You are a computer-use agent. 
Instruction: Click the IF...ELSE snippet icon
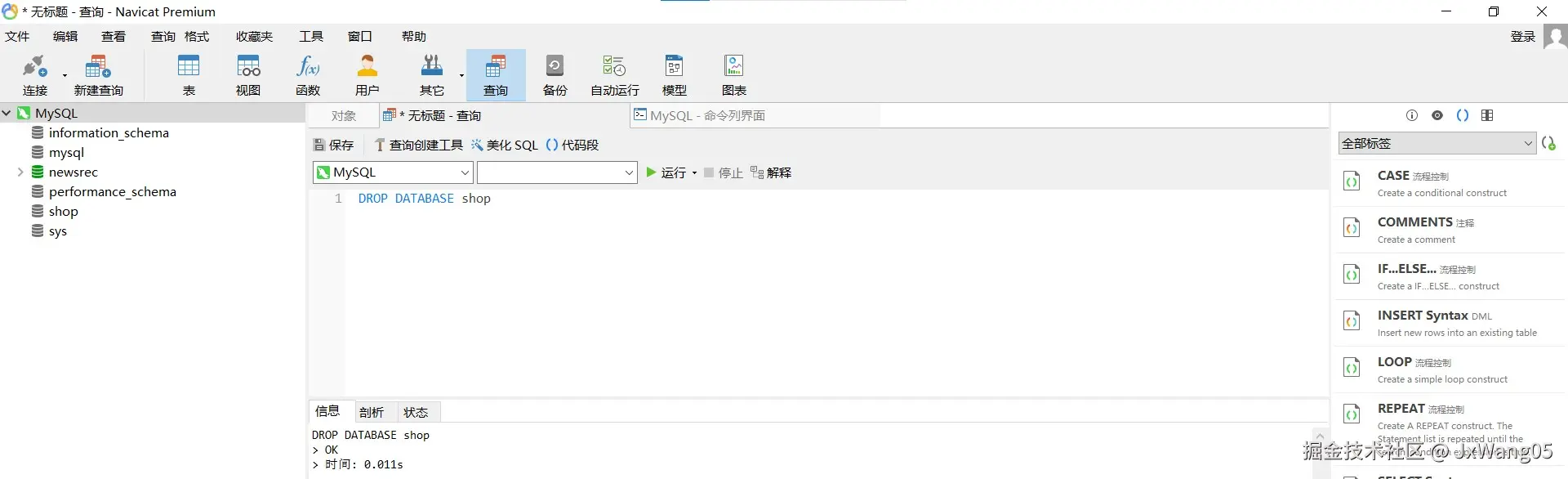1352,274
